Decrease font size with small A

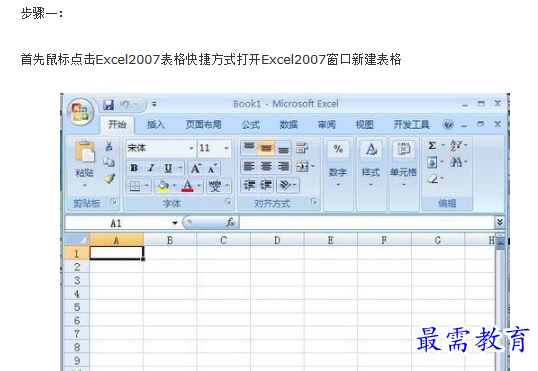pos(213,169)
